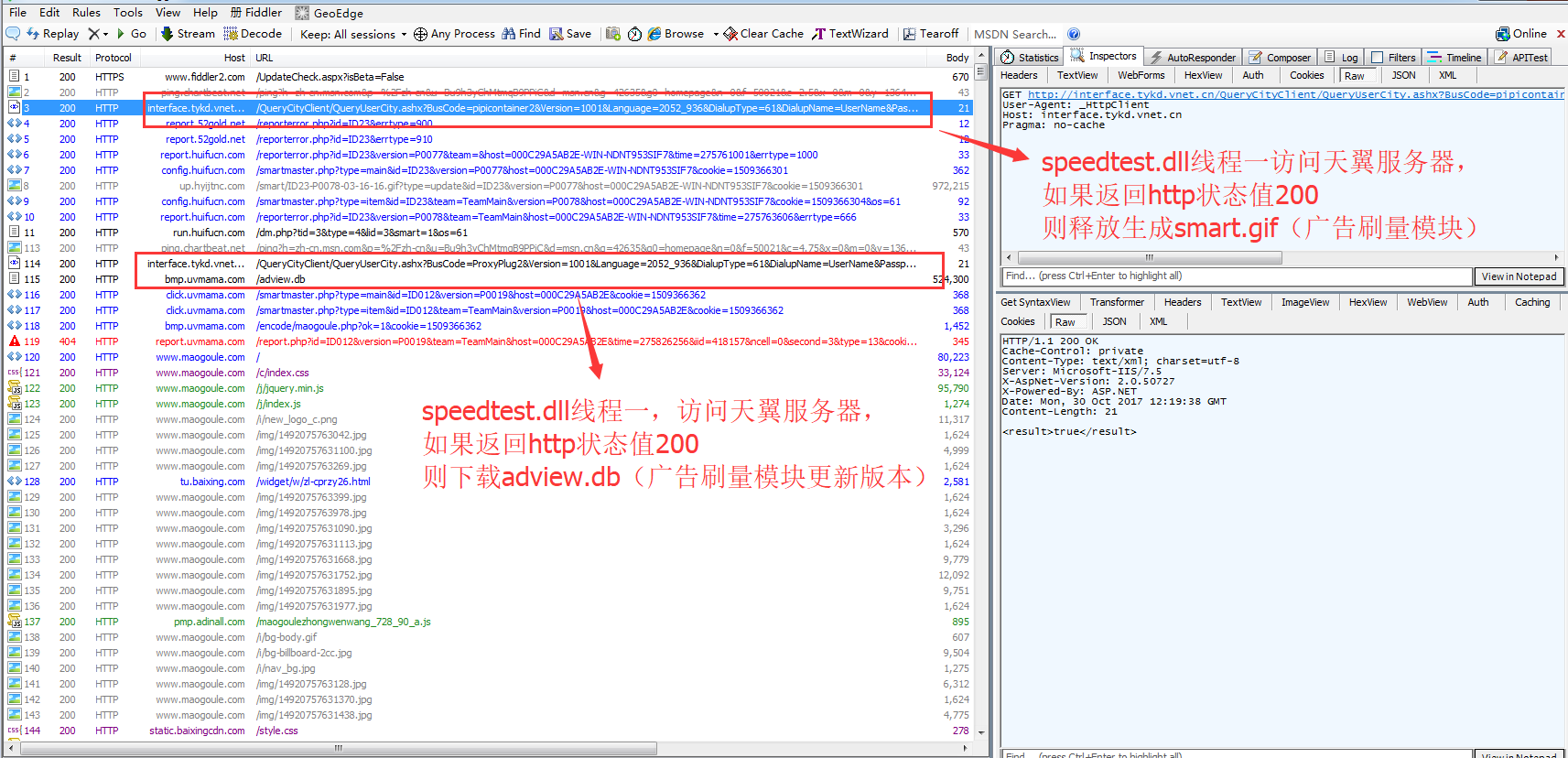Select the response Transformer tab
The height and width of the screenshot is (758, 1568).
click(1117, 302)
